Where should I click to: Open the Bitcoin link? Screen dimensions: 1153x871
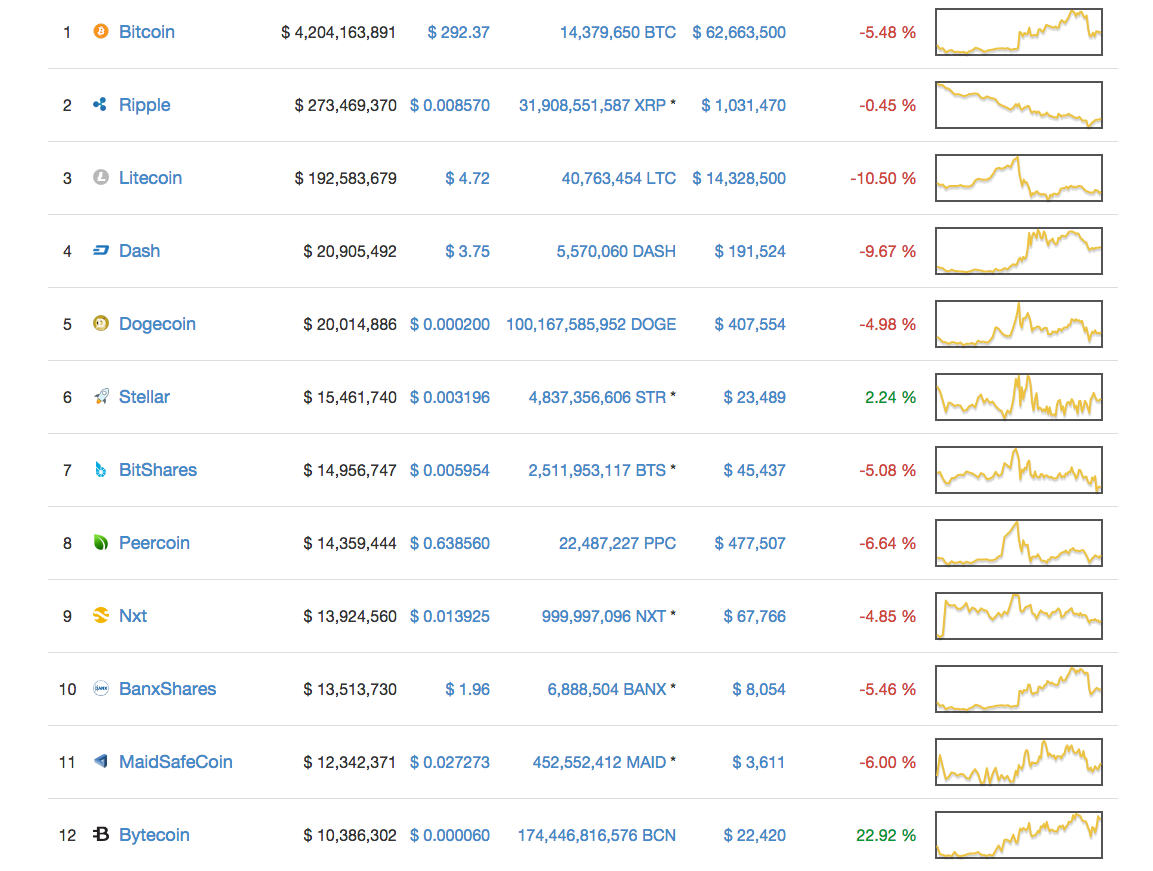point(147,32)
